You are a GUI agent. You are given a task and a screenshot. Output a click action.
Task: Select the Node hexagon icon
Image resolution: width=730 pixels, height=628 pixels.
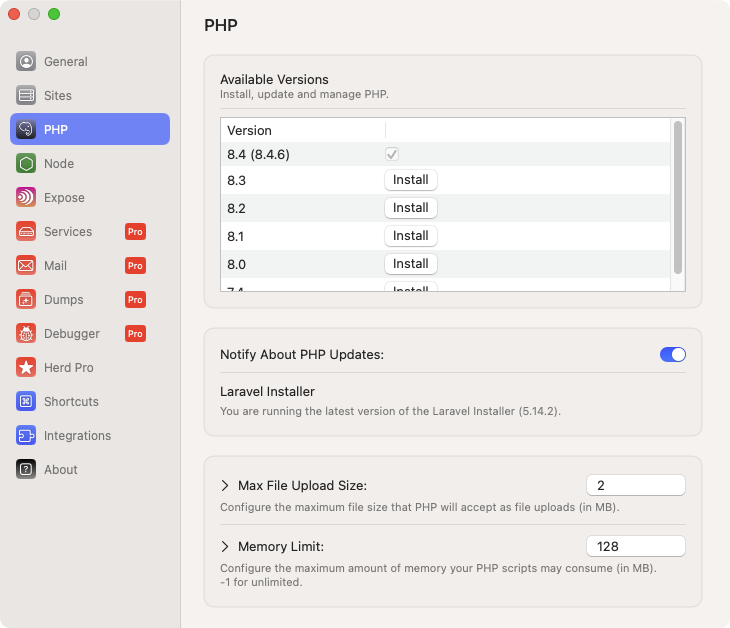coord(26,163)
